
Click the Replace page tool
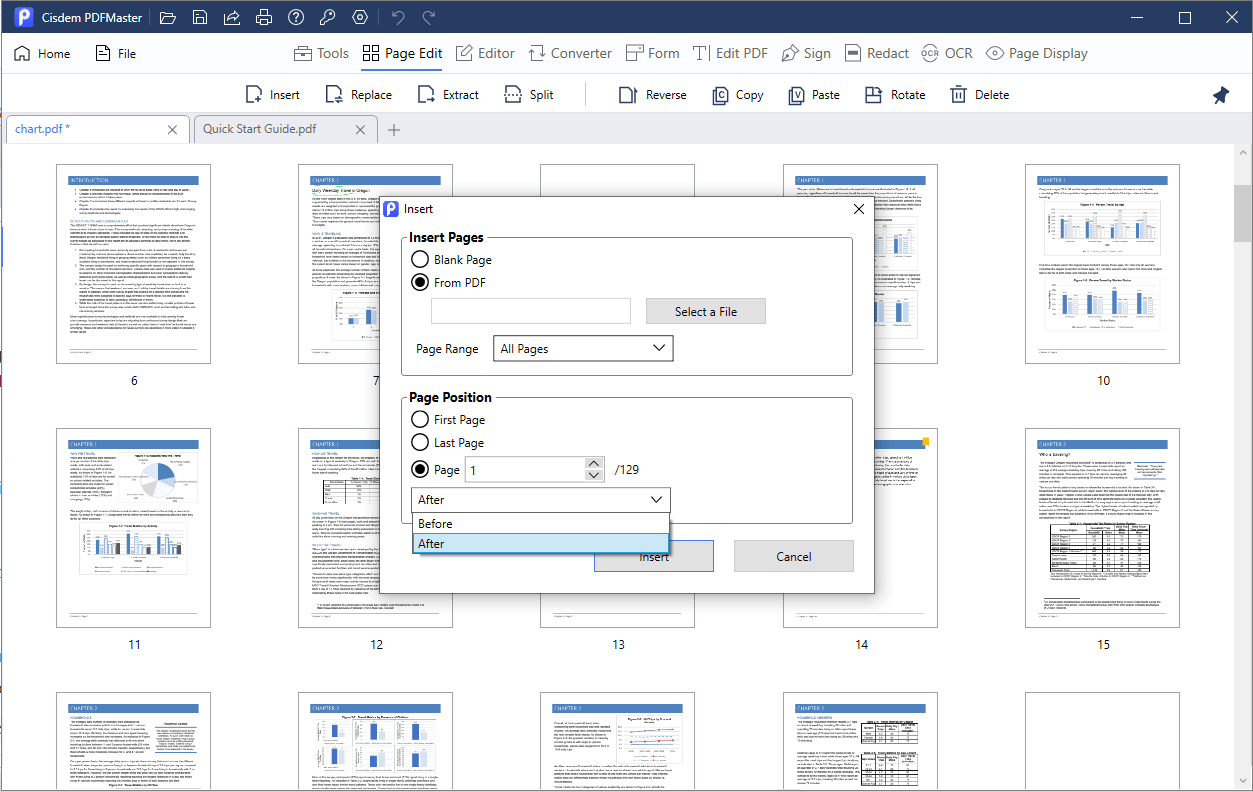click(x=359, y=95)
